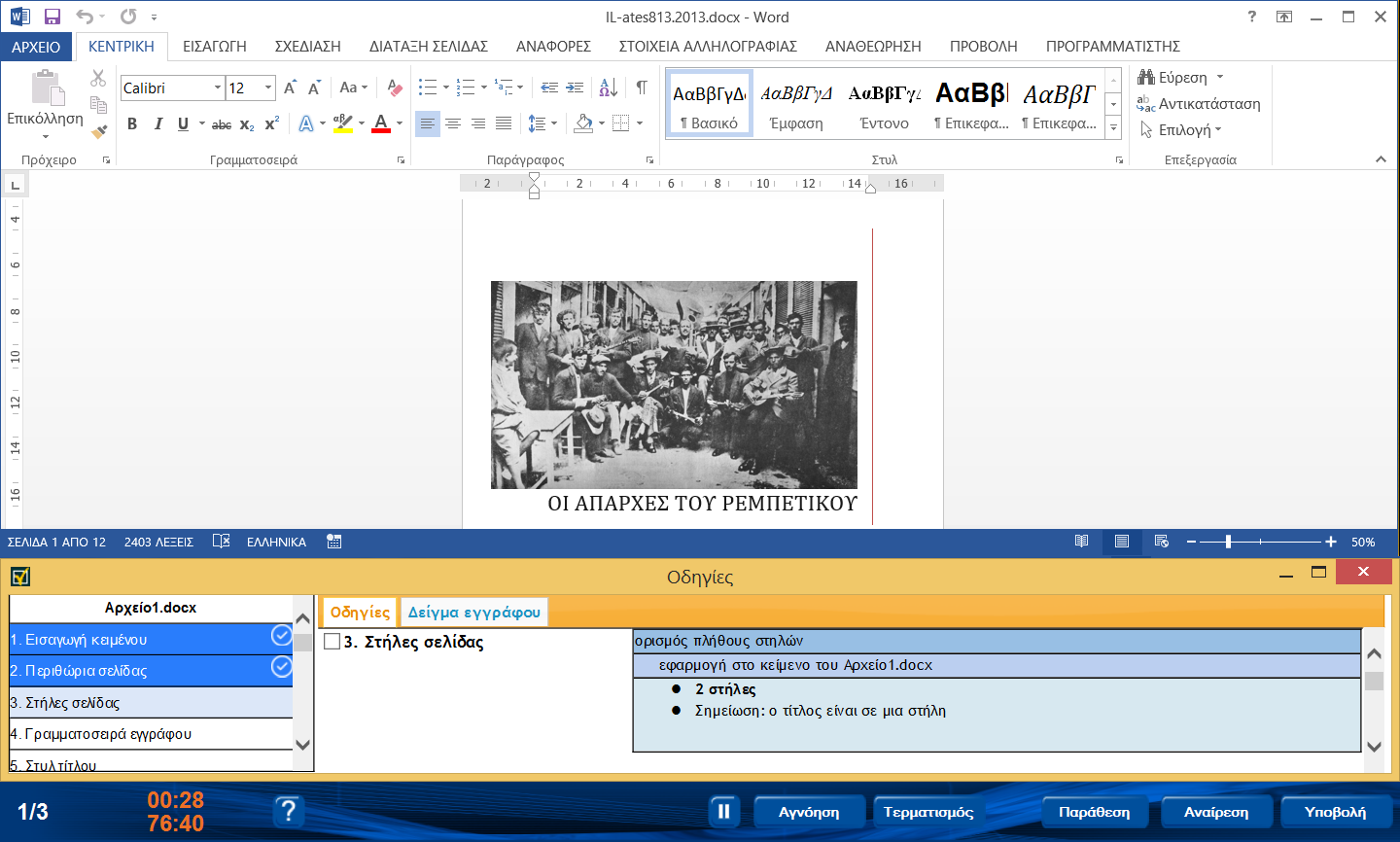This screenshot has height=842, width=1400.
Task: Switch to Read Mode view in status bar
Action: (x=1082, y=542)
